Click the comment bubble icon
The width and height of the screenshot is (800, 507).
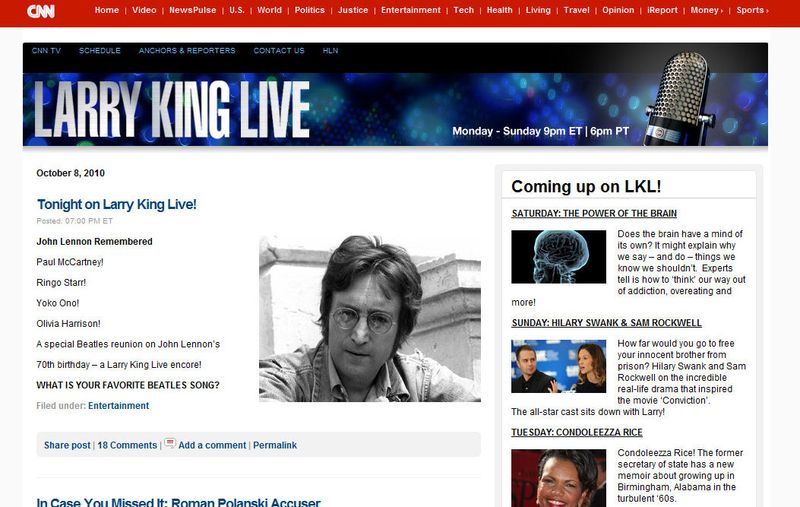pos(170,443)
